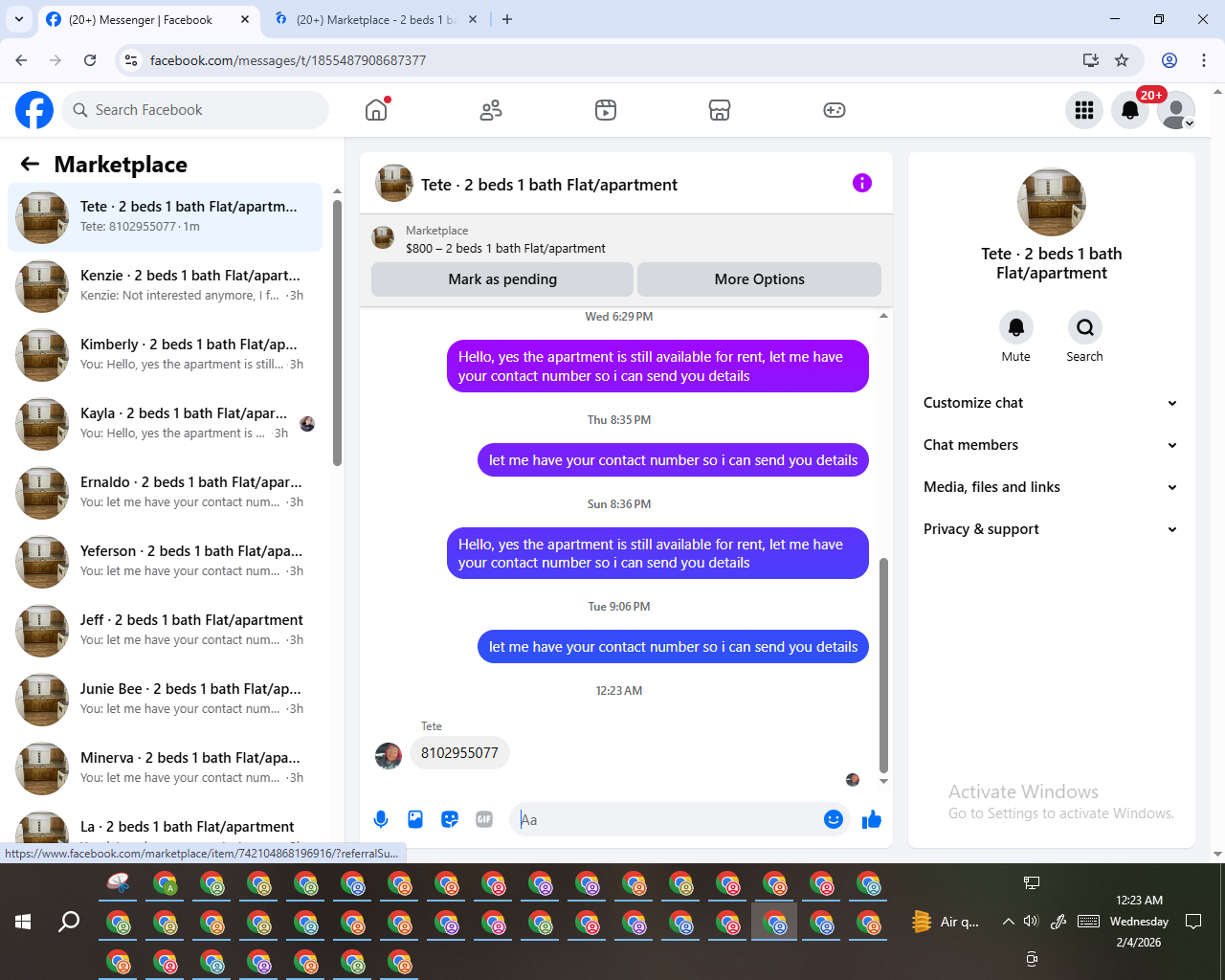
Task: Open the volume icon in system tray
Action: pos(1031,922)
